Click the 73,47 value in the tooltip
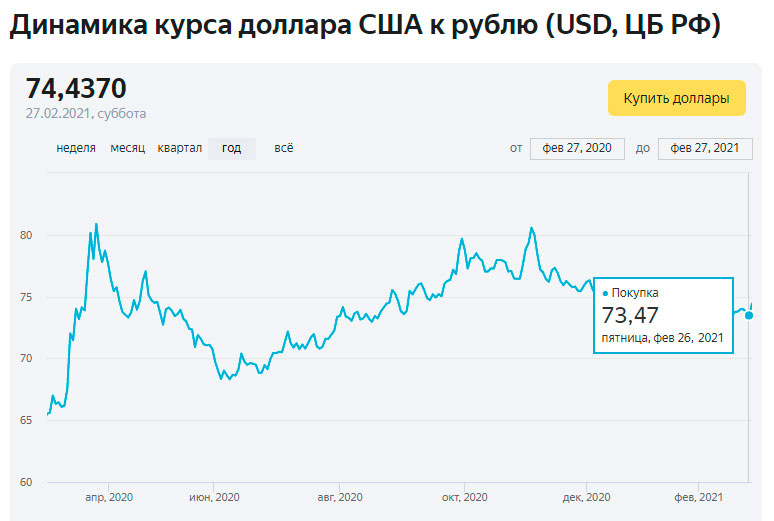The image size is (774, 521). click(x=630, y=316)
